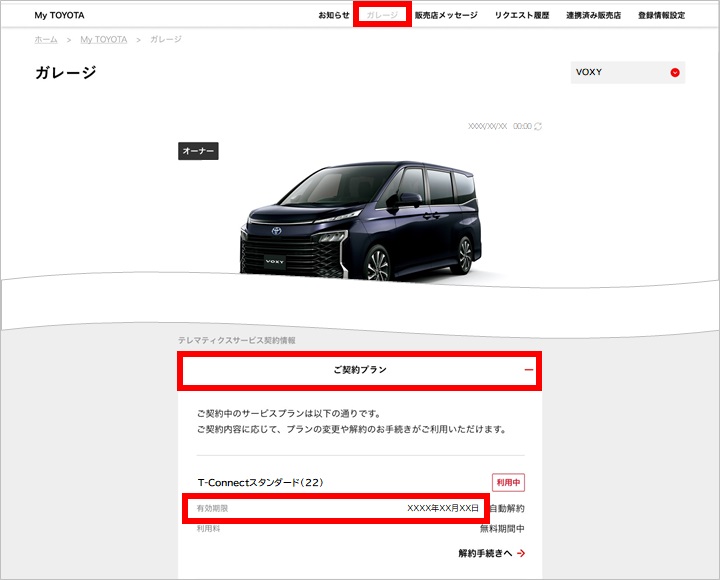720x580 pixels.
Task: Open 販売店メッセージ in top navigation
Action: 446,15
